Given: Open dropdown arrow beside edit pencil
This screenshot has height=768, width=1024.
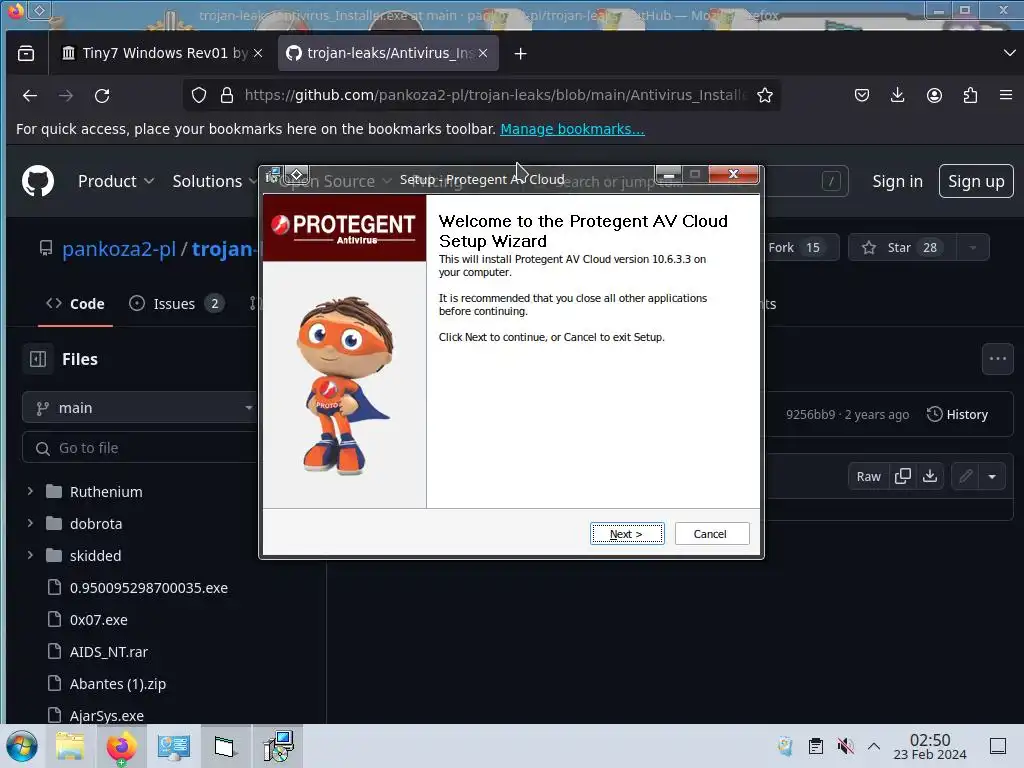Looking at the screenshot, I should (x=992, y=476).
